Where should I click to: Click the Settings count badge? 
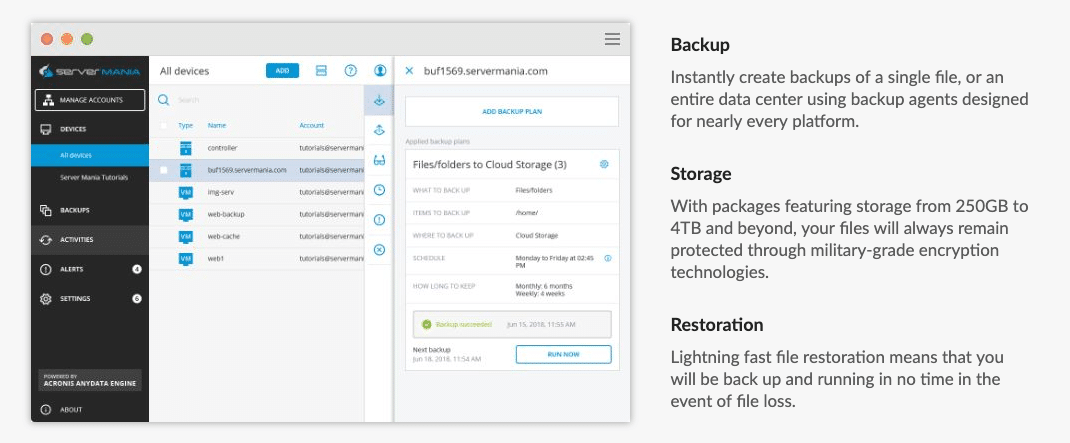tap(136, 298)
